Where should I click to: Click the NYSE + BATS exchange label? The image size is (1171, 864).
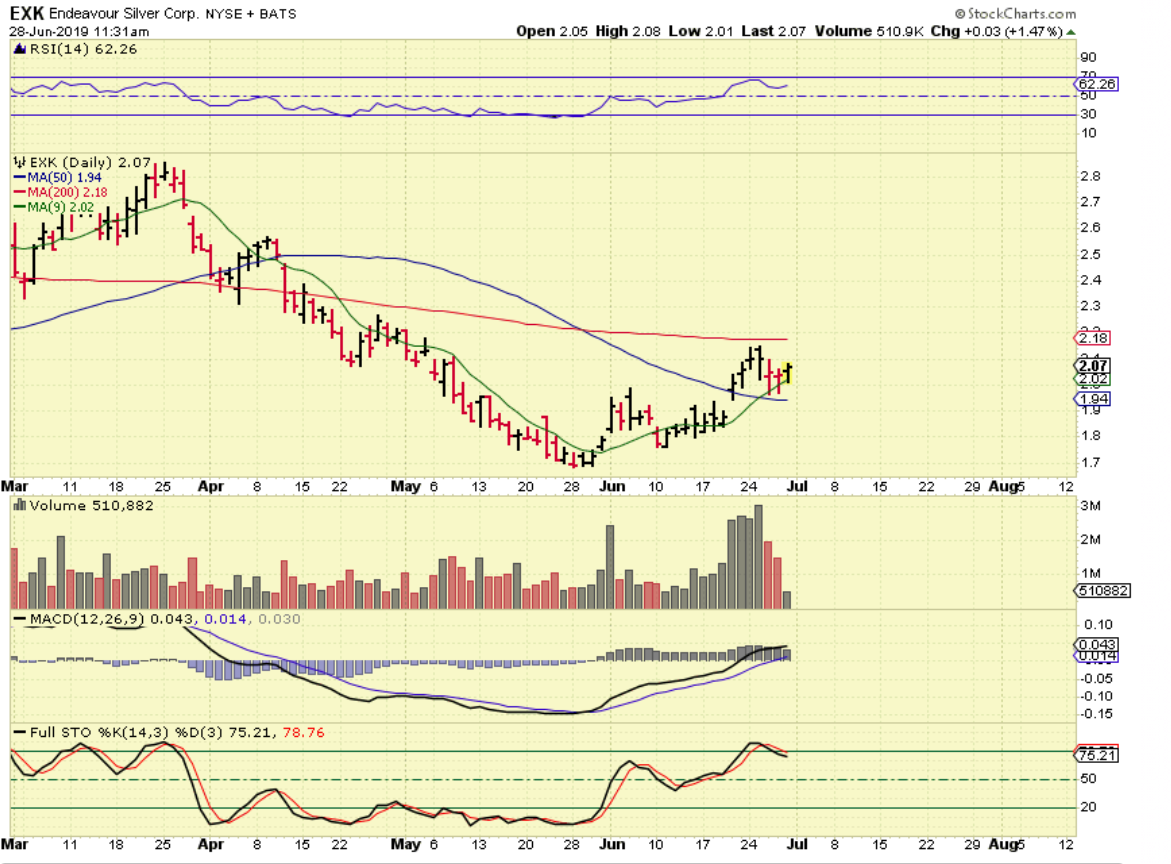pos(251,14)
